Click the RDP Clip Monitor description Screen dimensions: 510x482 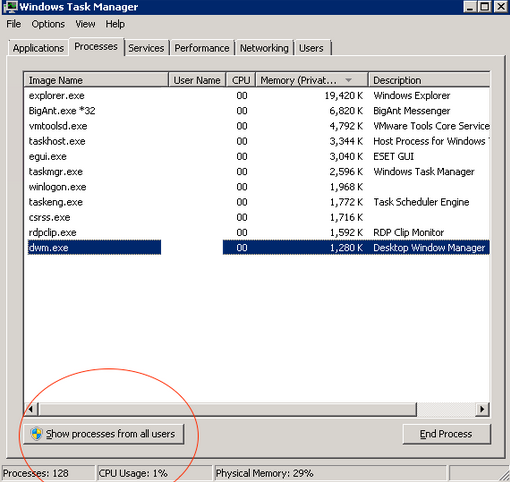click(408, 233)
